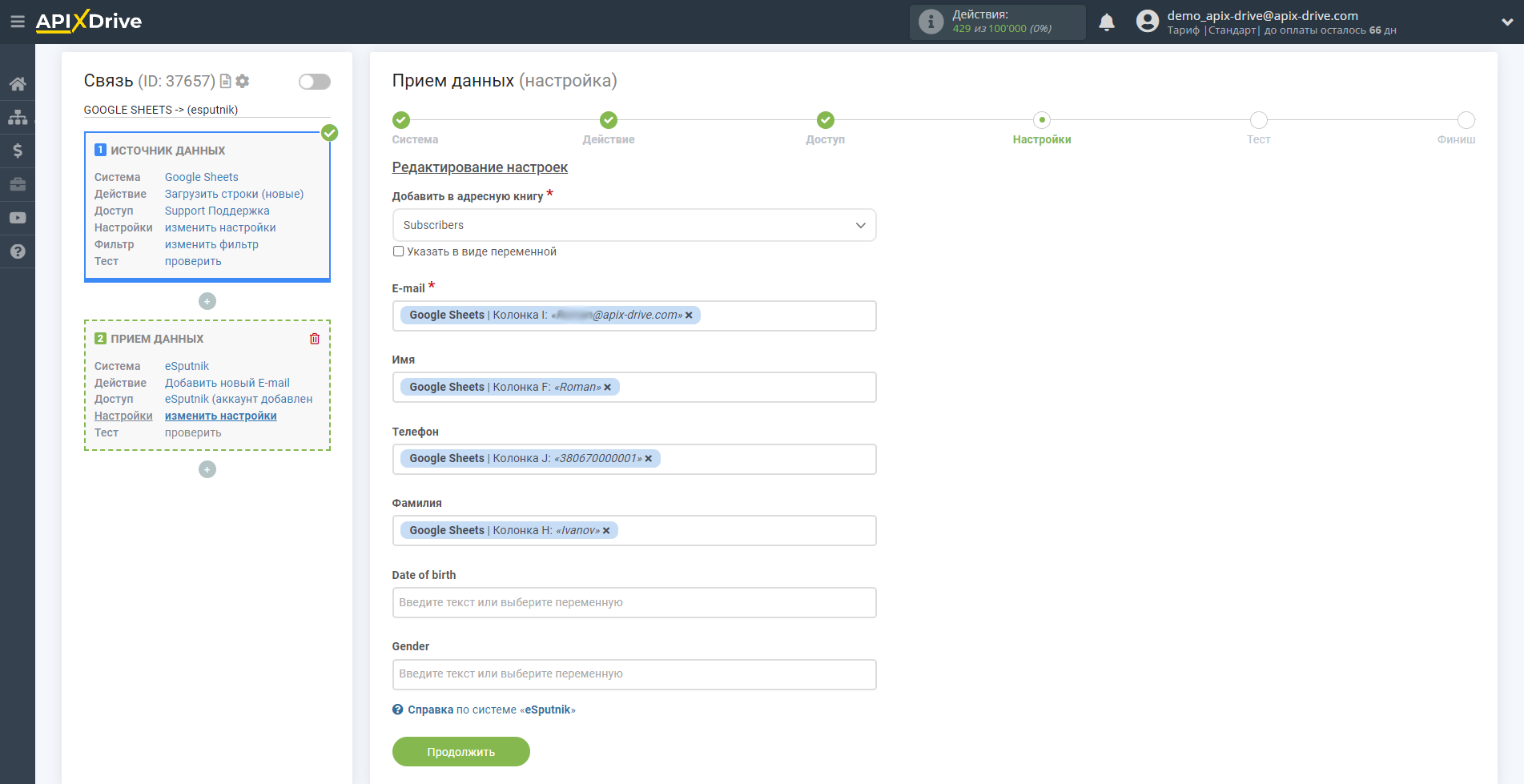Open eSputnik (аккаунт добавлен access link
This screenshot has width=1524, height=784.
(x=239, y=399)
